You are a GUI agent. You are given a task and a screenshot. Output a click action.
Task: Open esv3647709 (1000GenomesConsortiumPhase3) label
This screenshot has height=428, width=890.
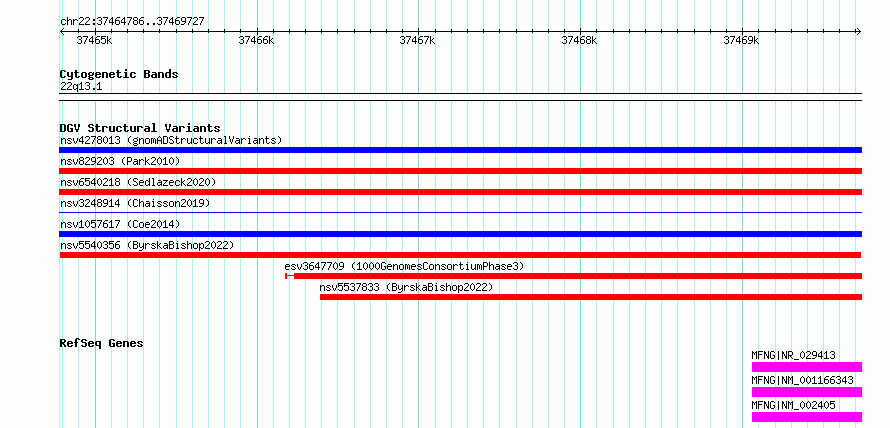click(x=404, y=266)
